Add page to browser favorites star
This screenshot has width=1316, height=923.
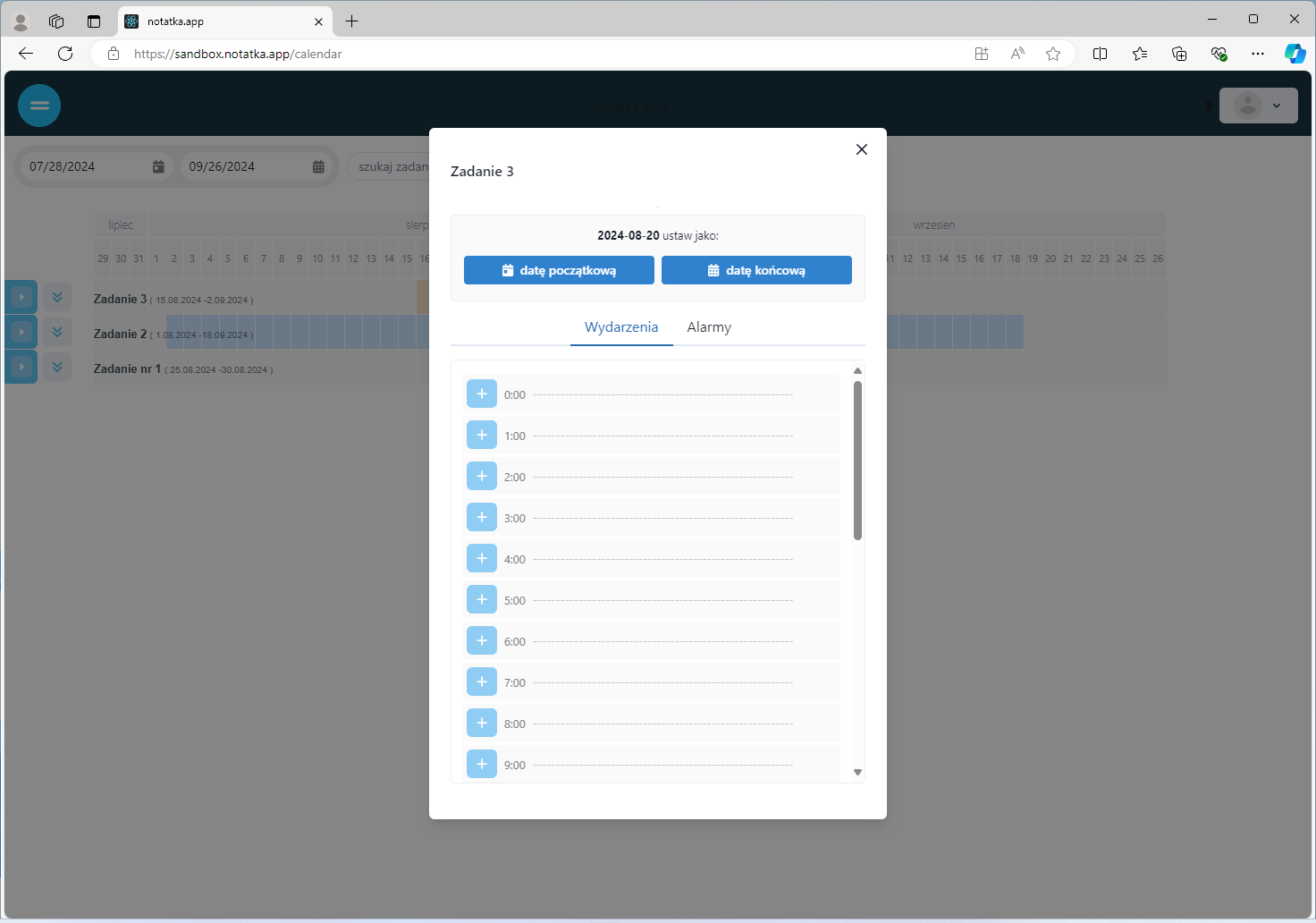point(1053,54)
